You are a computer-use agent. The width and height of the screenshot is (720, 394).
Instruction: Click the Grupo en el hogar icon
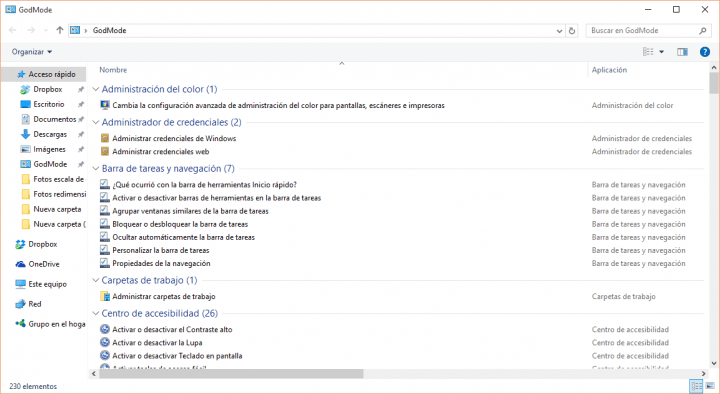(x=20, y=324)
